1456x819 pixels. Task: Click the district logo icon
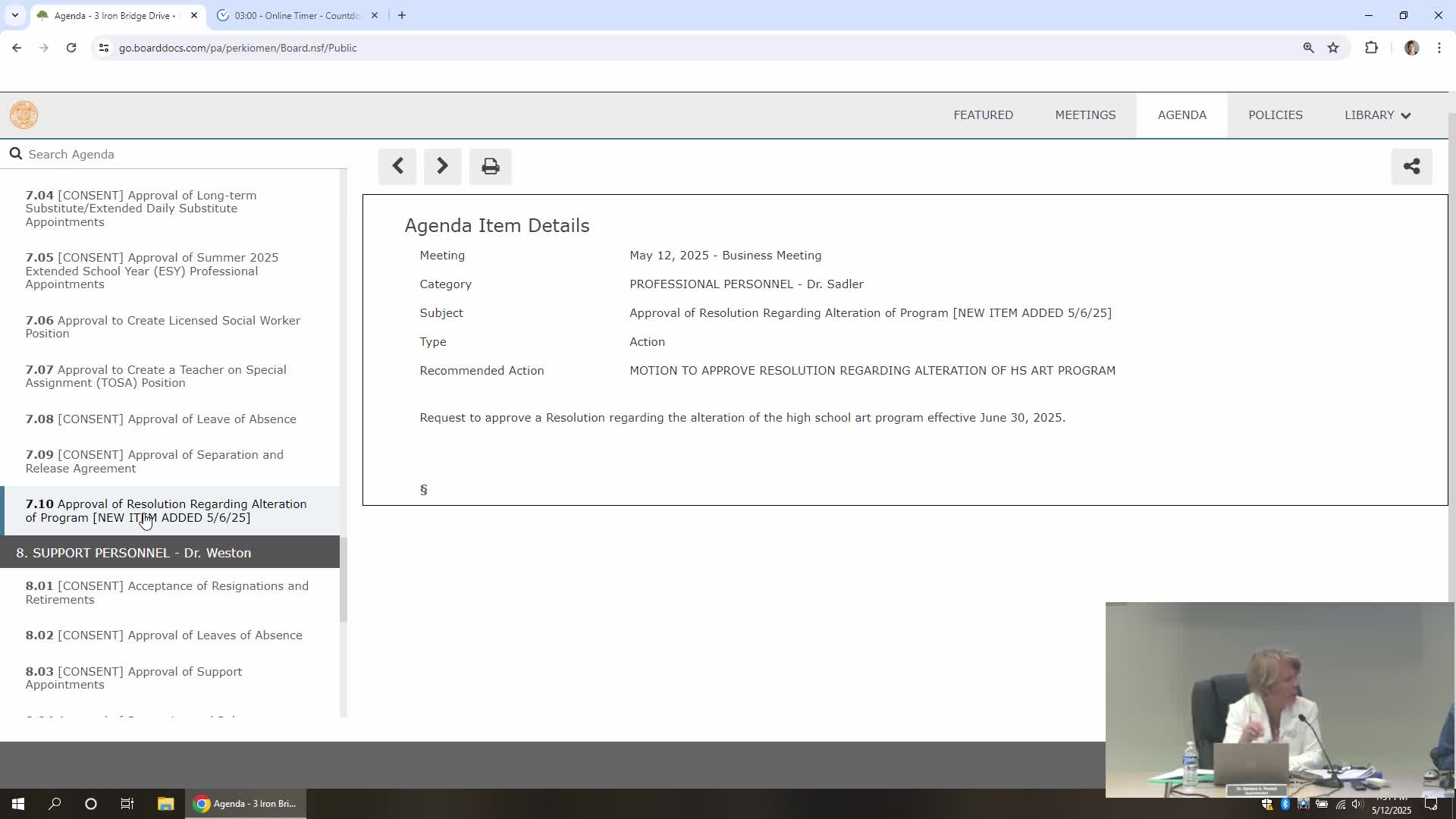click(x=24, y=115)
